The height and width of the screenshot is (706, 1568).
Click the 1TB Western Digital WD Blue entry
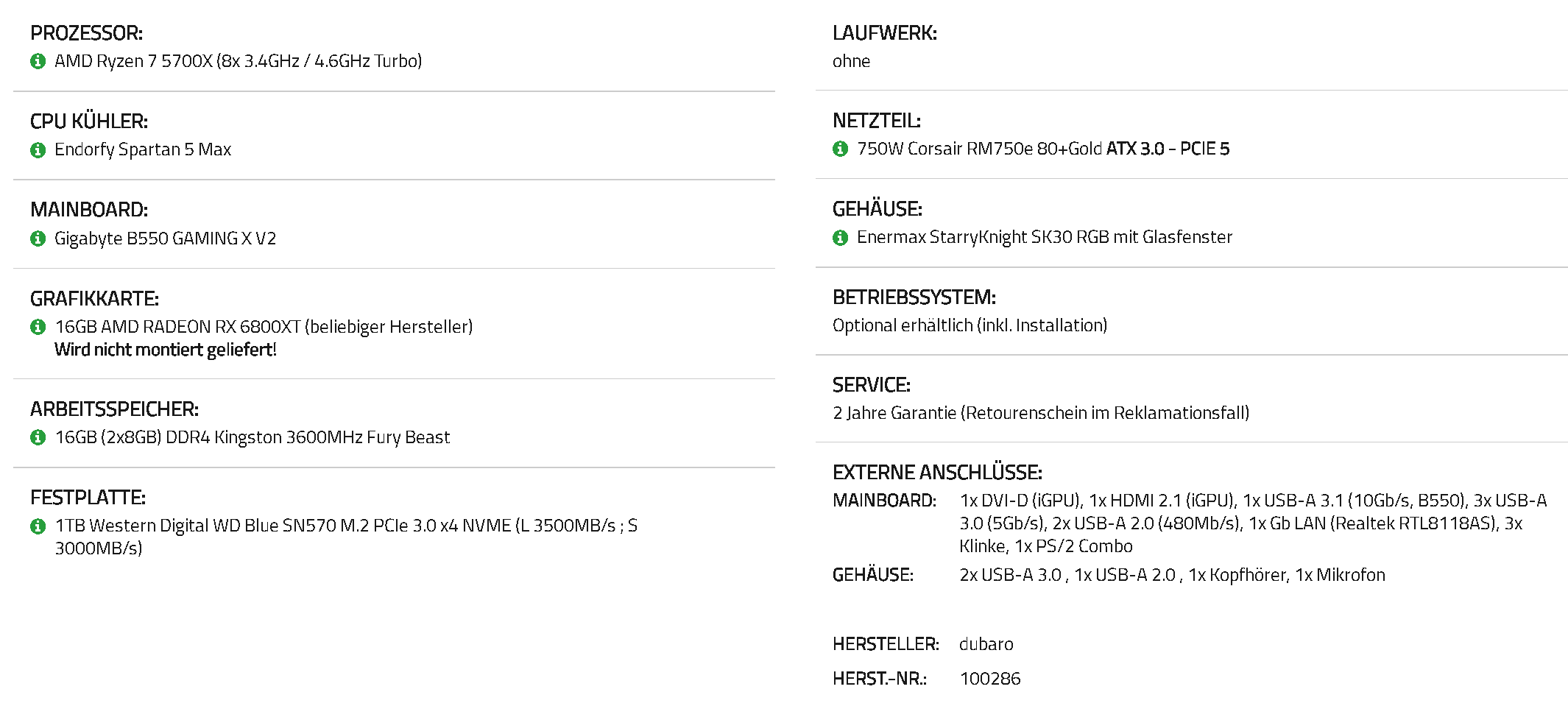coord(346,537)
